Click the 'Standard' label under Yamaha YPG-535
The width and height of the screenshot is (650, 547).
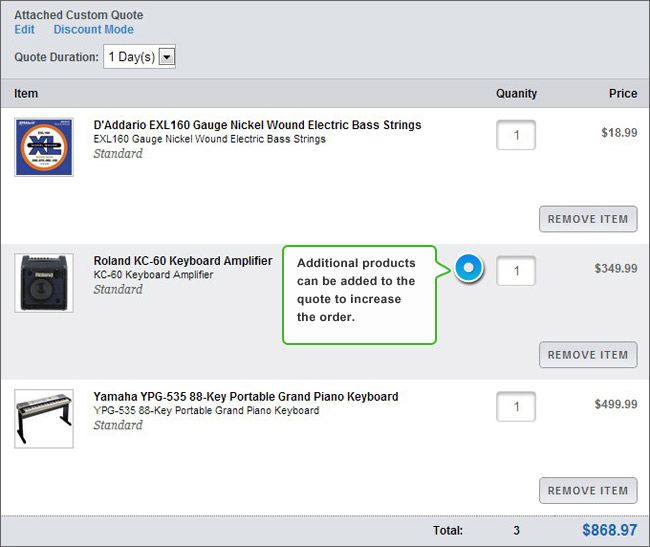point(118,425)
